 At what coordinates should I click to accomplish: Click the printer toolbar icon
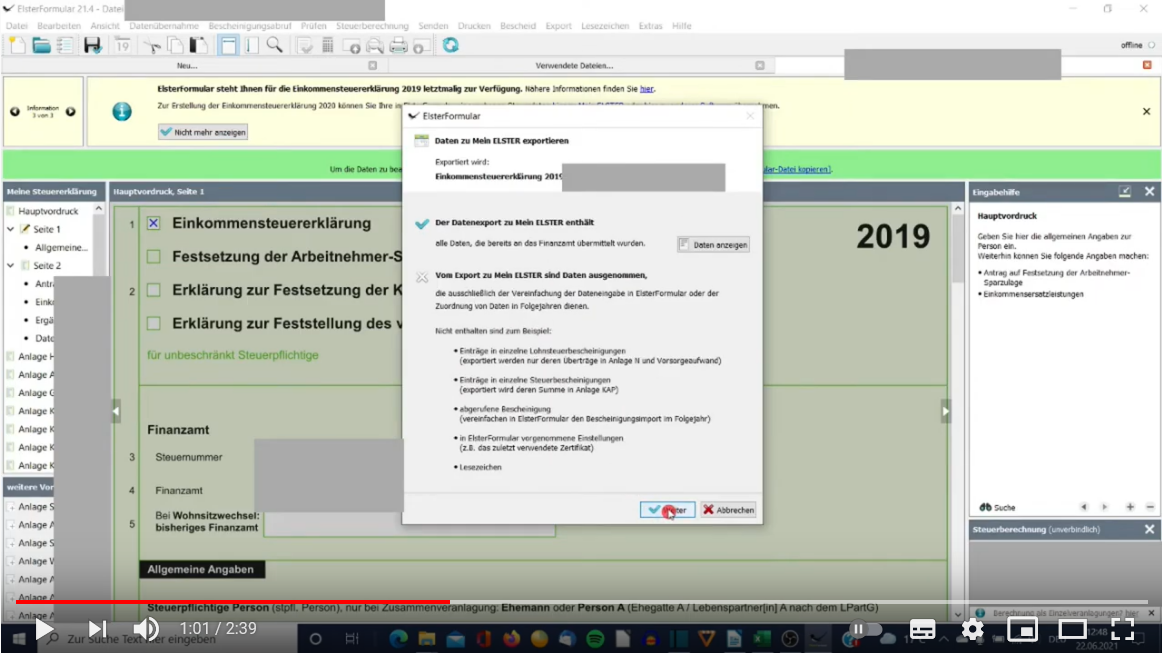click(x=399, y=46)
